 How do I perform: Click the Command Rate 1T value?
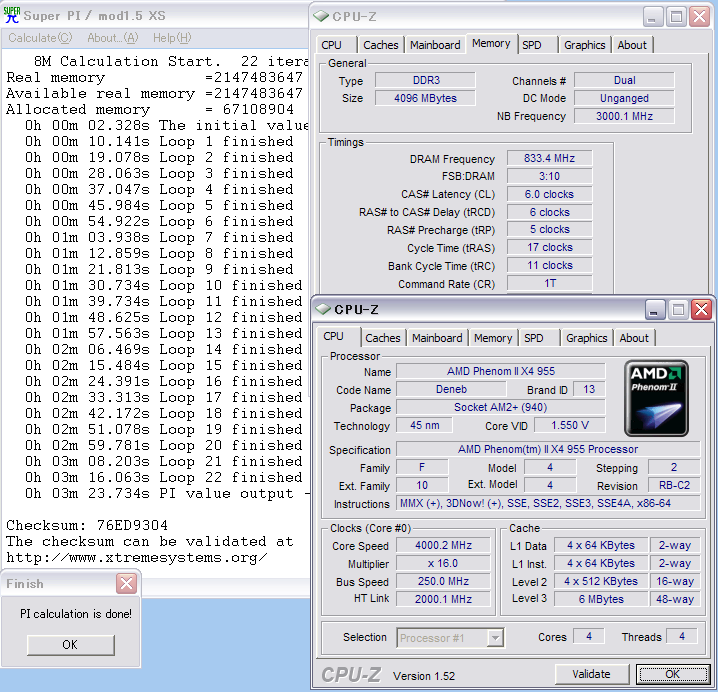click(x=549, y=283)
